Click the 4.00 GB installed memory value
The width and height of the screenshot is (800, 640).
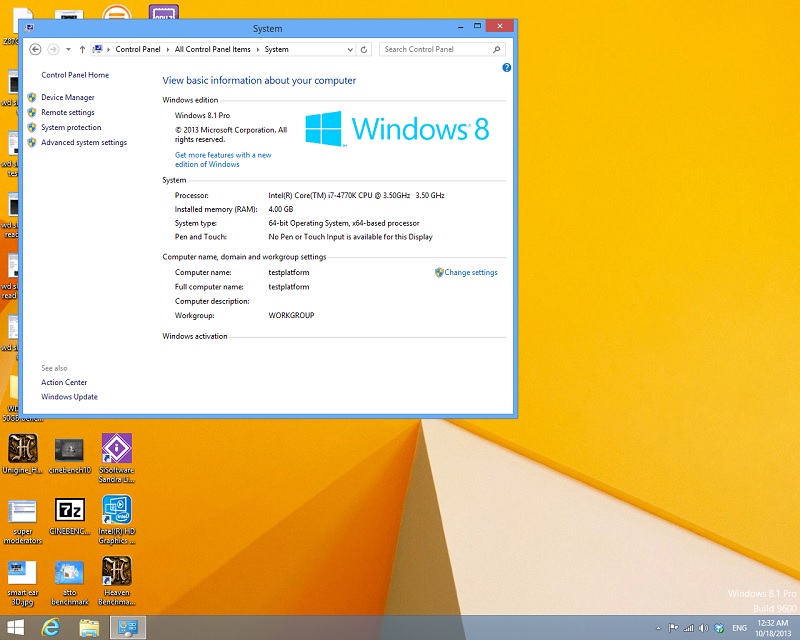tap(281, 209)
